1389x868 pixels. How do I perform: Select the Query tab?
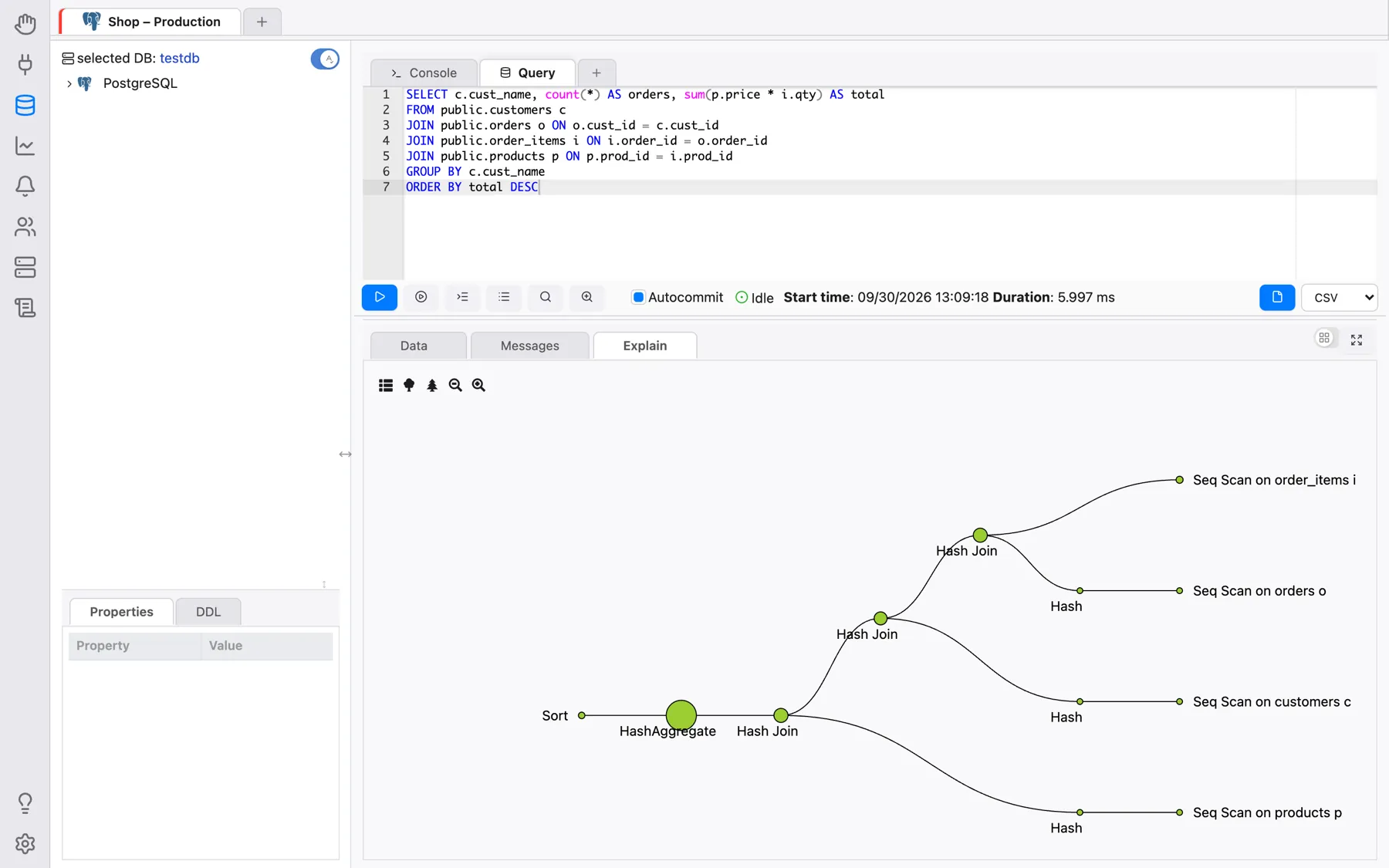[528, 73]
